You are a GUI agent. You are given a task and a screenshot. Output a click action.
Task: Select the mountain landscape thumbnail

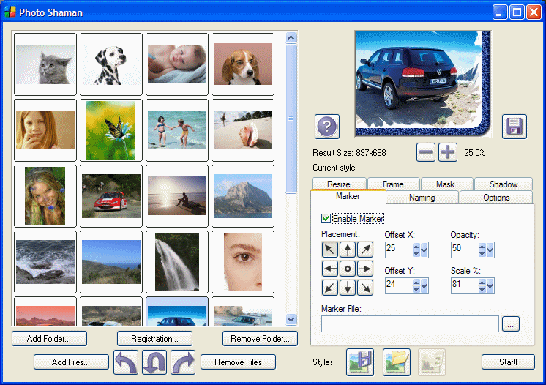pyautogui.click(x=243, y=196)
